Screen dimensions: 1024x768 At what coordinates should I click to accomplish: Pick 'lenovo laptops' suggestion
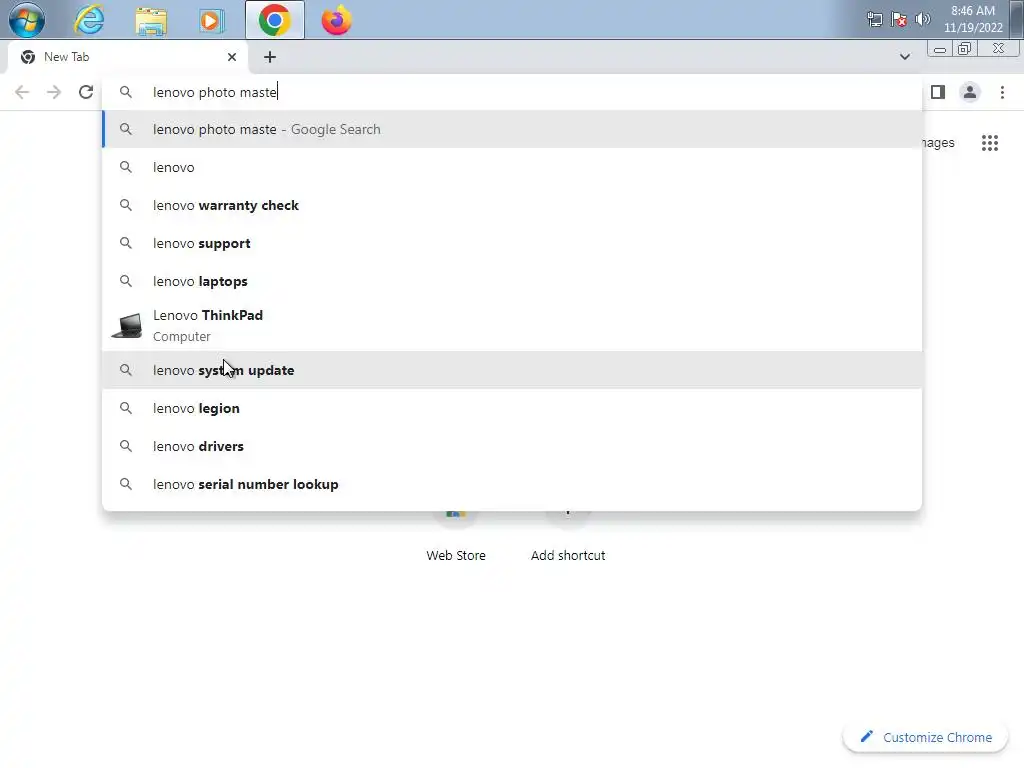(512, 281)
